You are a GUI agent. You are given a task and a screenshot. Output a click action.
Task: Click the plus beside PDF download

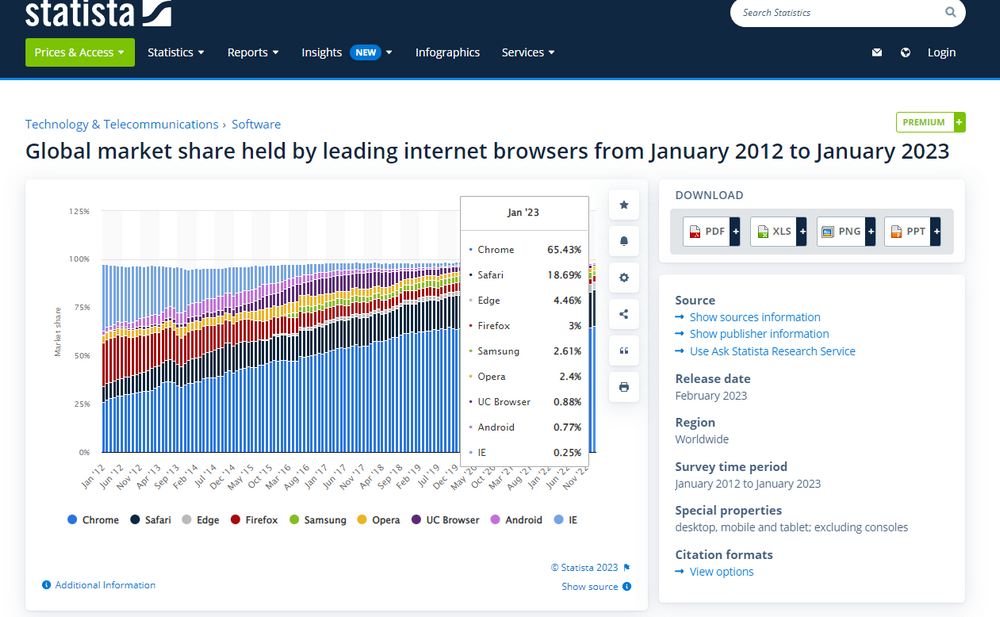coord(735,232)
